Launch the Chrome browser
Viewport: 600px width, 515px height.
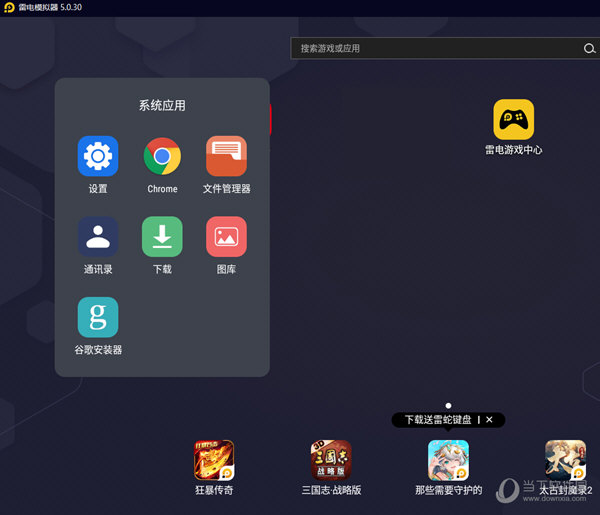tap(162, 156)
